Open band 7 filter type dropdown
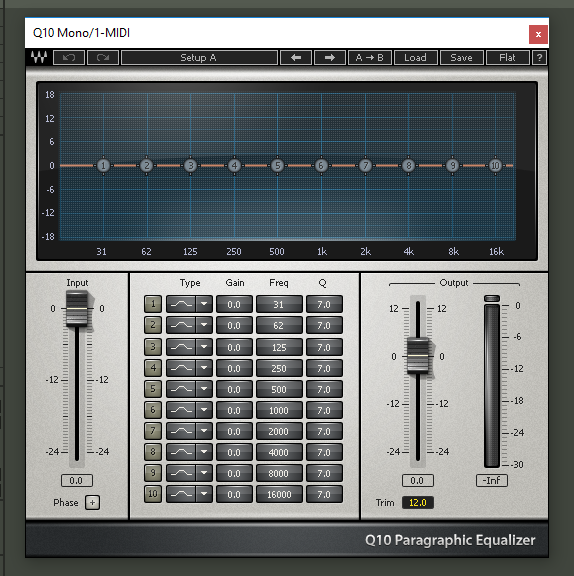 (204, 431)
